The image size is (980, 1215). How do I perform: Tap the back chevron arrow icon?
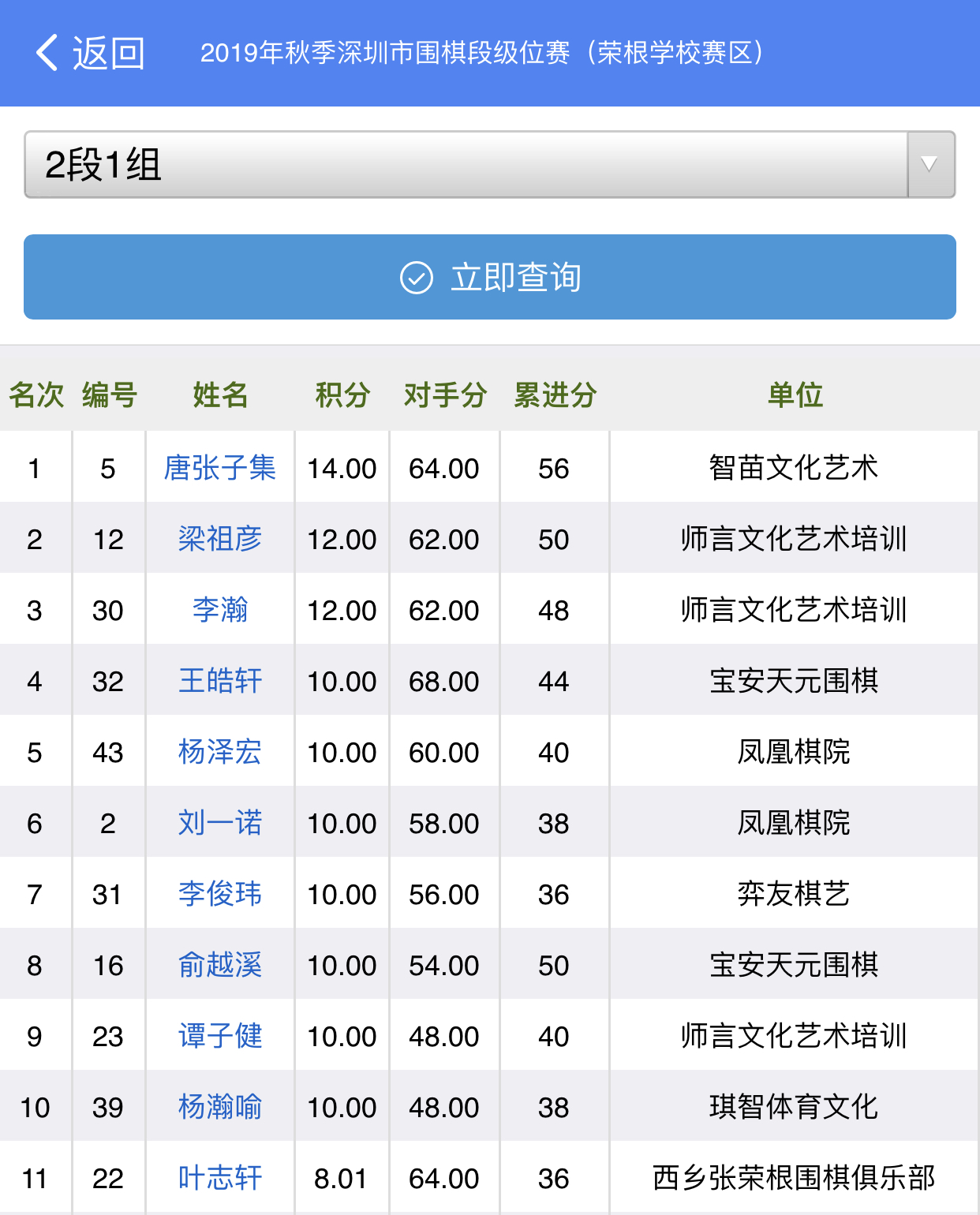47,53
